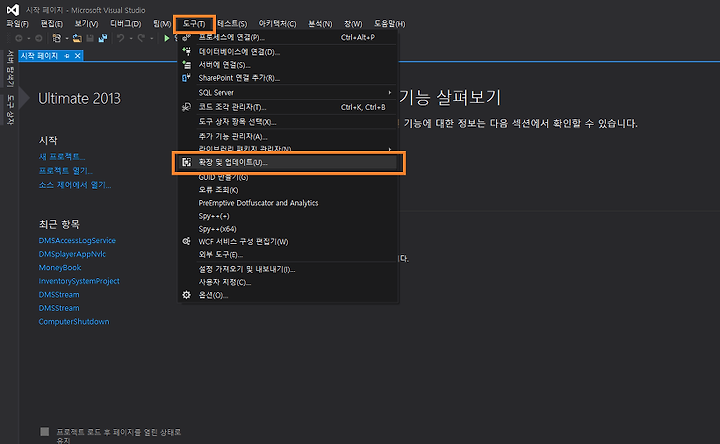Open the 도구 상자 side tab
Viewport: 720px width, 444px height.
tap(10, 110)
